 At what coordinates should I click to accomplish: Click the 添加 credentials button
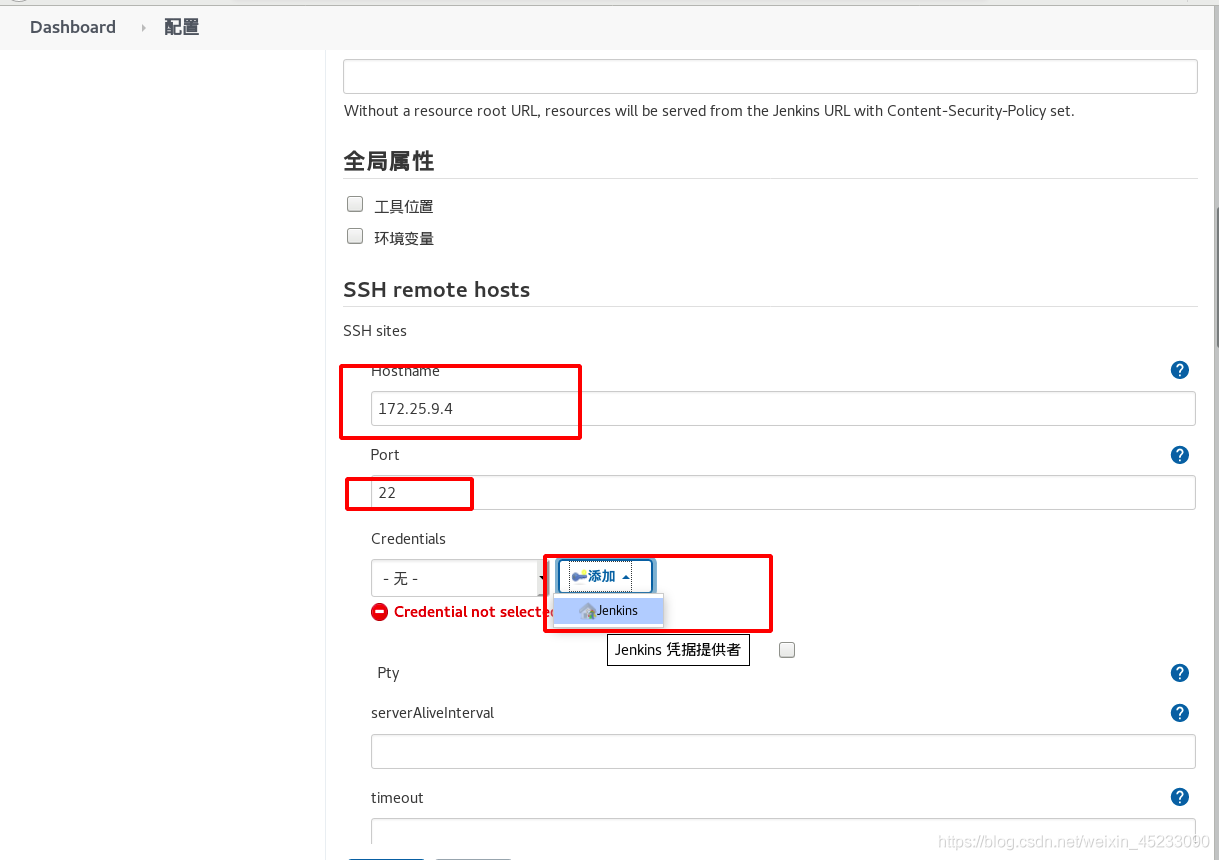pos(605,576)
